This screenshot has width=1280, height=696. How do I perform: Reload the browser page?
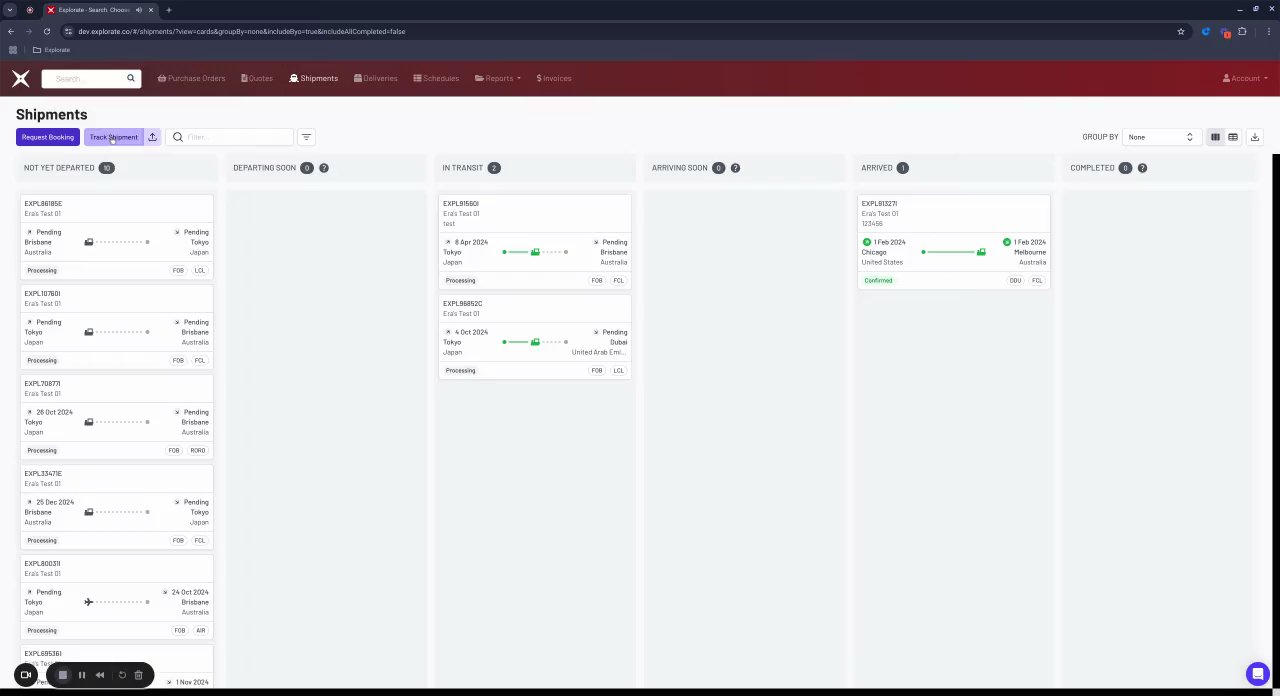pos(46,31)
